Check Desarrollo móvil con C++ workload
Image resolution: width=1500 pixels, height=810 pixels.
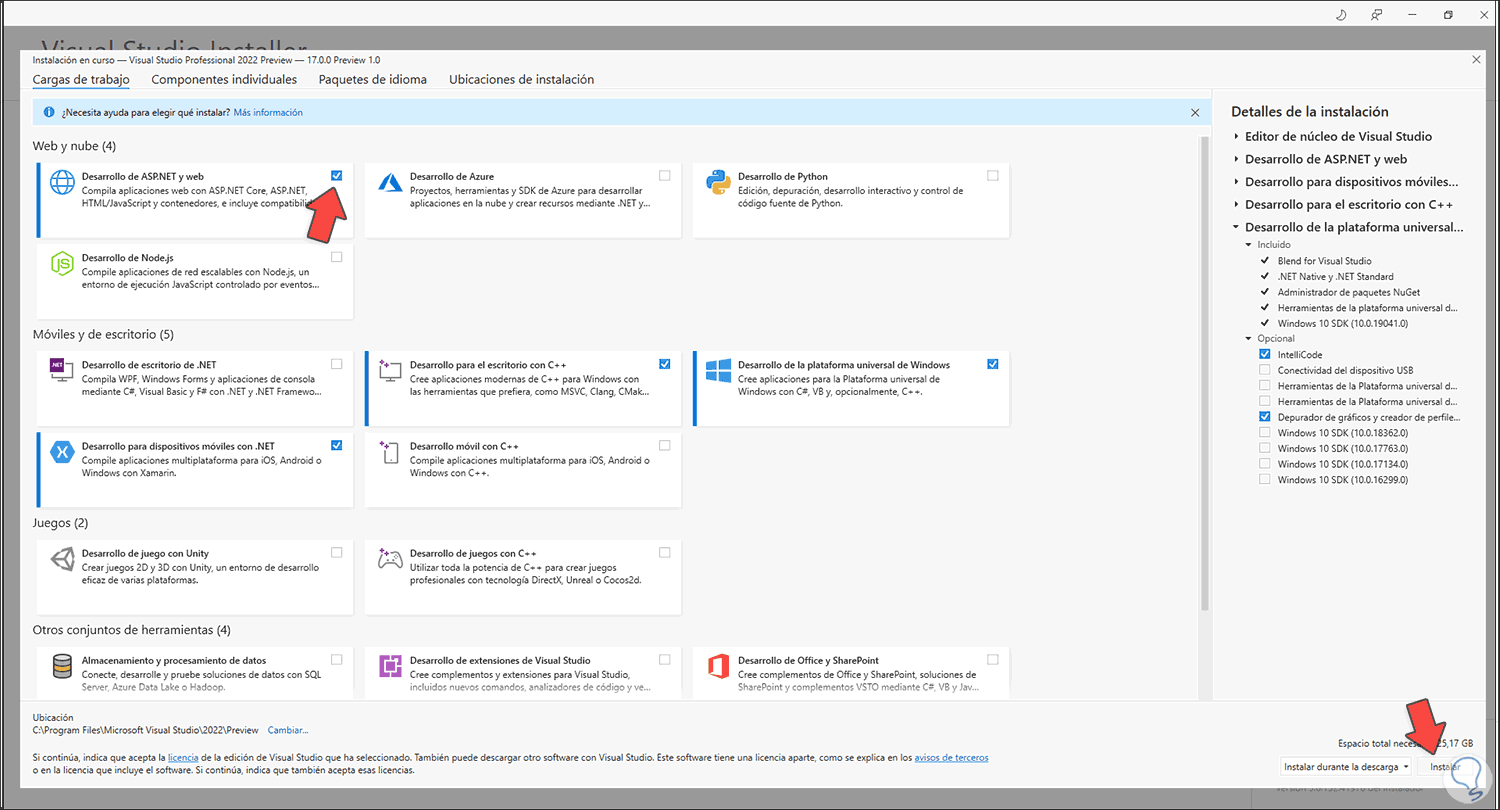665,445
